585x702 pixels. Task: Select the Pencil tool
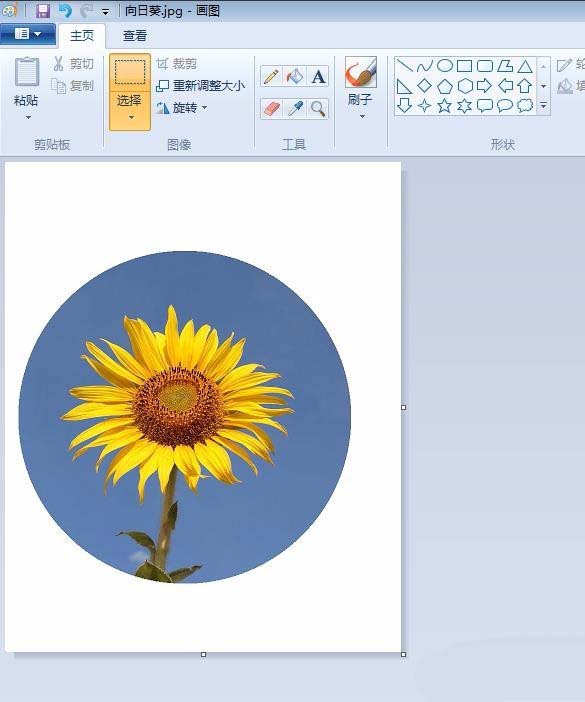[271, 76]
